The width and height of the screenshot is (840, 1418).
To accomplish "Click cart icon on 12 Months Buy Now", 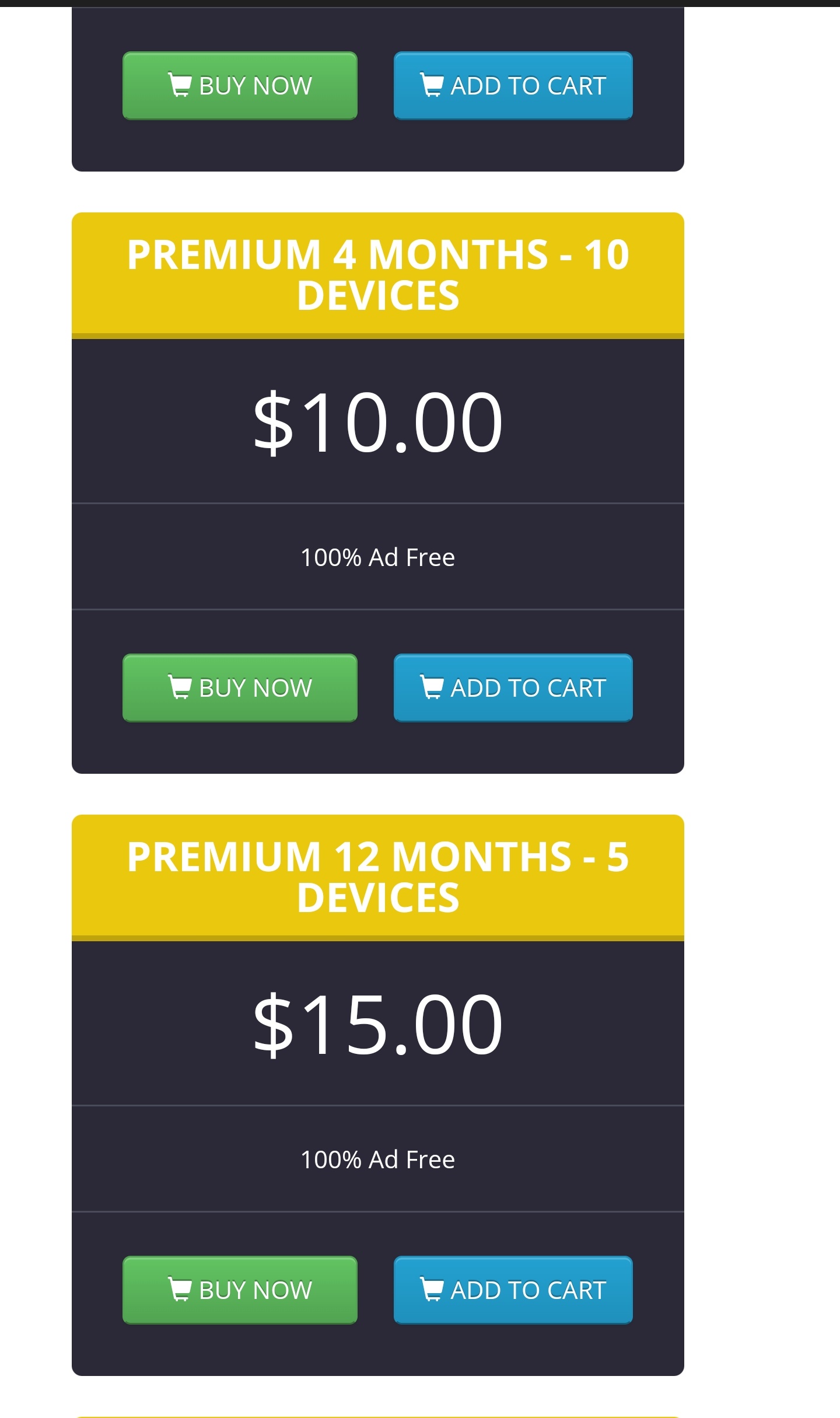I will pos(179,1289).
